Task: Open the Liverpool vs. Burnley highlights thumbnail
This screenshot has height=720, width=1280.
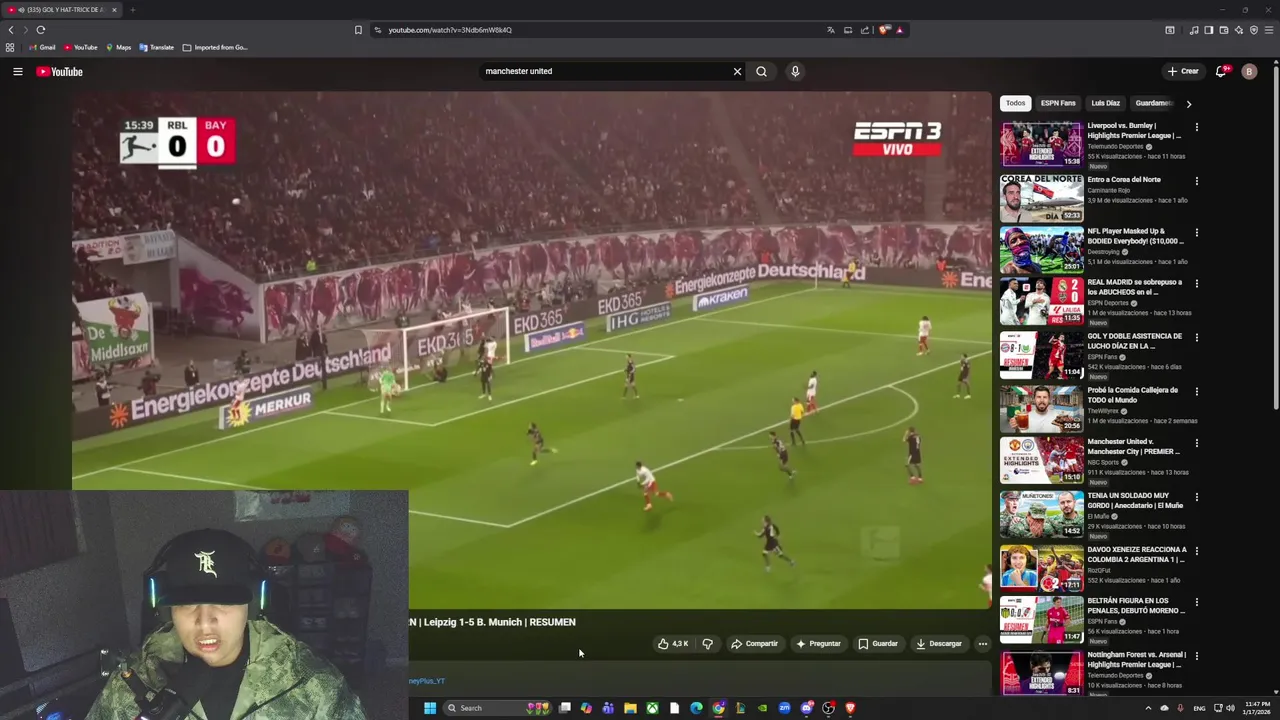Action: [x=1041, y=144]
